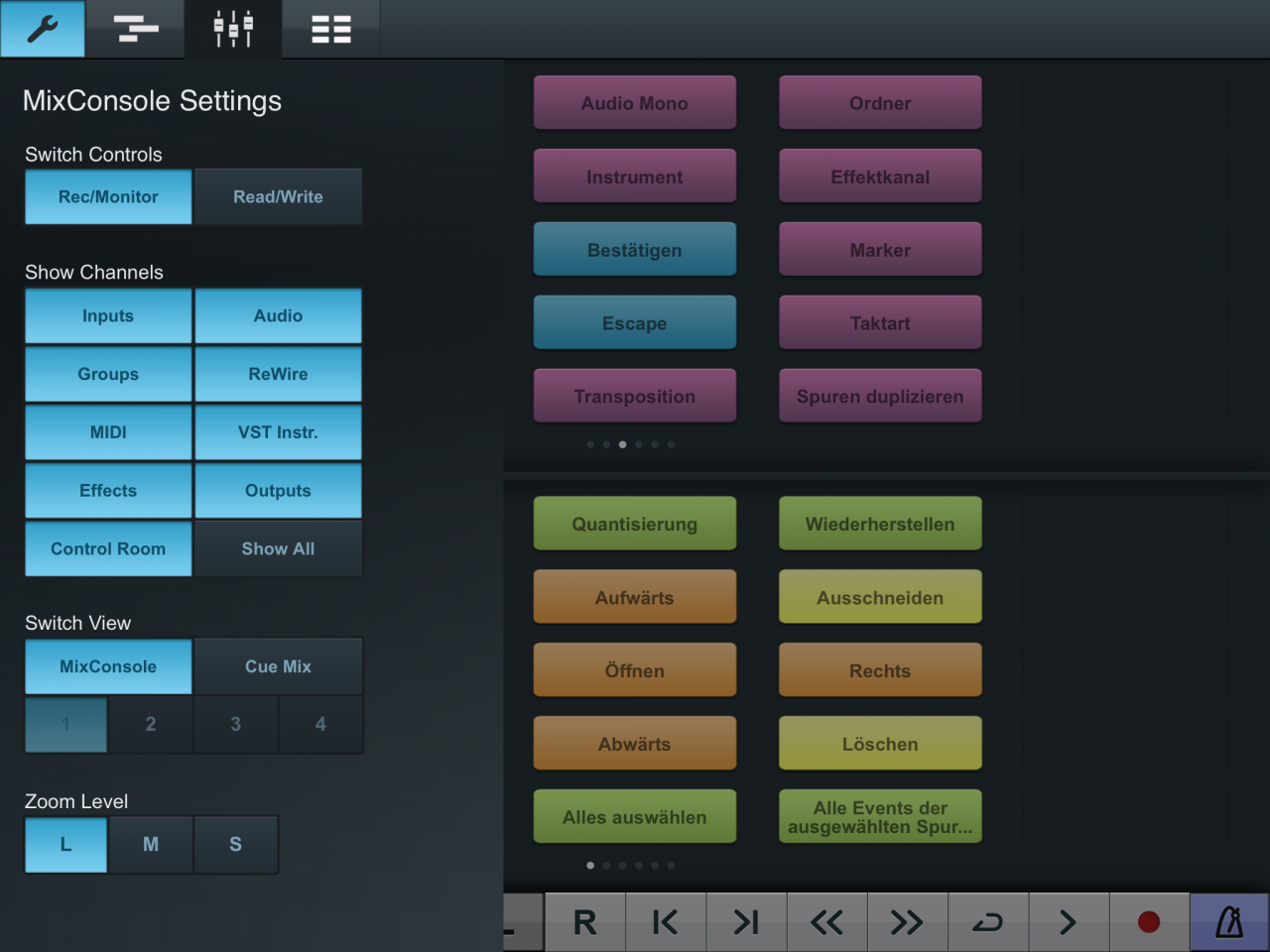
Task: Switch view to MixConsole
Action: (108, 666)
